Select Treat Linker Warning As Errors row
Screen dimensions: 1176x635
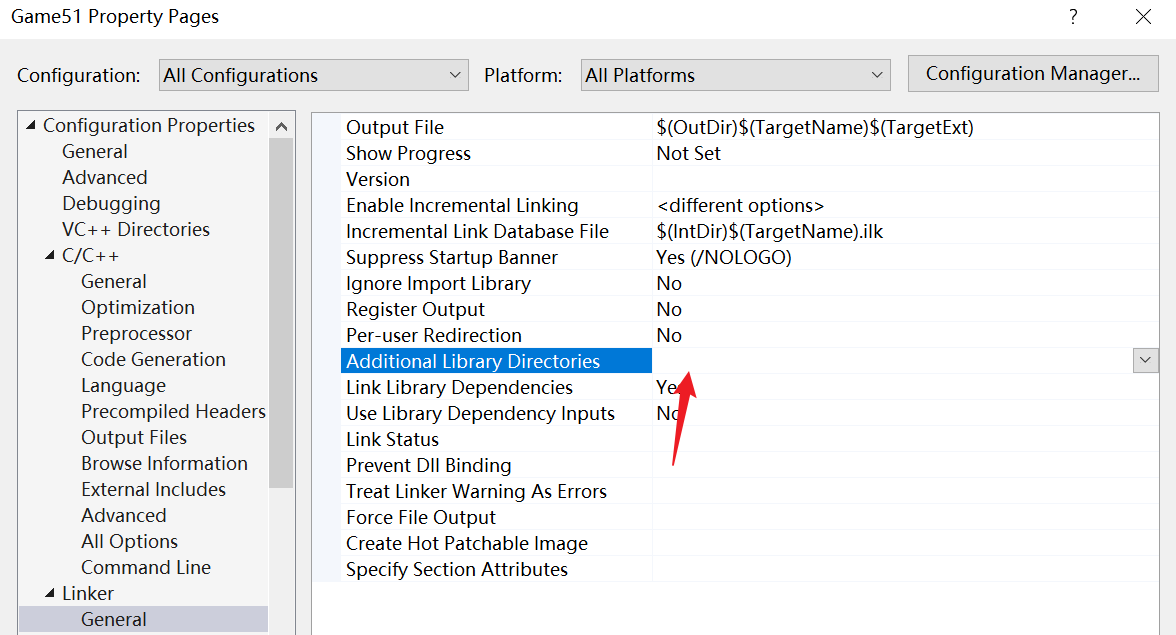point(476,492)
